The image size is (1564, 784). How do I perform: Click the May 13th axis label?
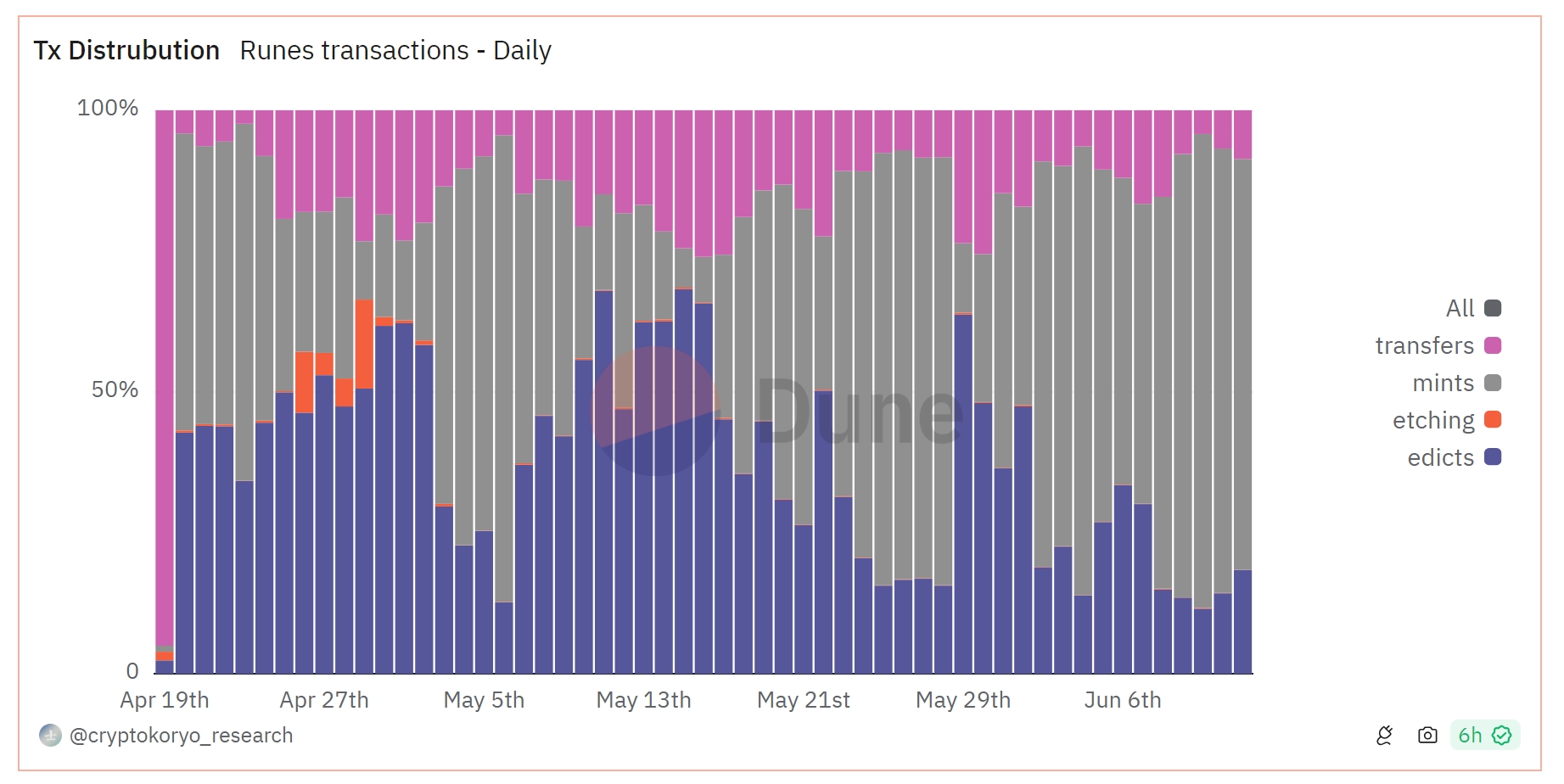click(x=643, y=700)
